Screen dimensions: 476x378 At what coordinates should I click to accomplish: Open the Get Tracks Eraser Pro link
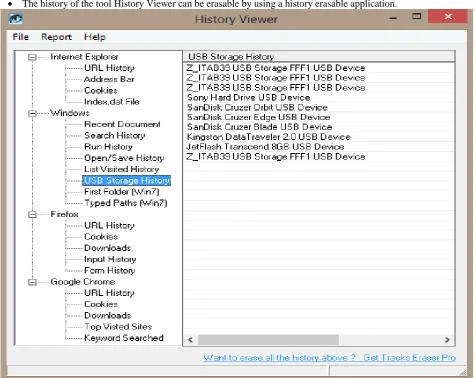click(x=410, y=358)
